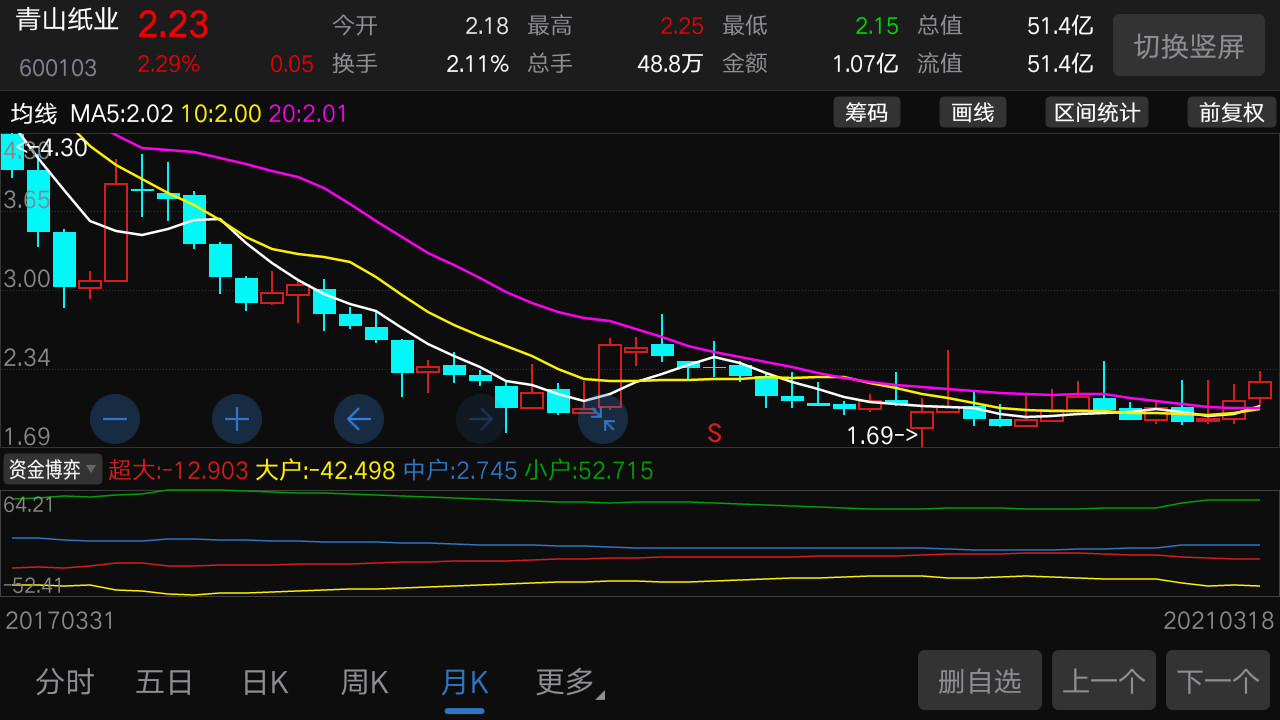Image resolution: width=1280 pixels, height=720 pixels.
Task: Go to next stock with 下一个
Action: [1218, 681]
